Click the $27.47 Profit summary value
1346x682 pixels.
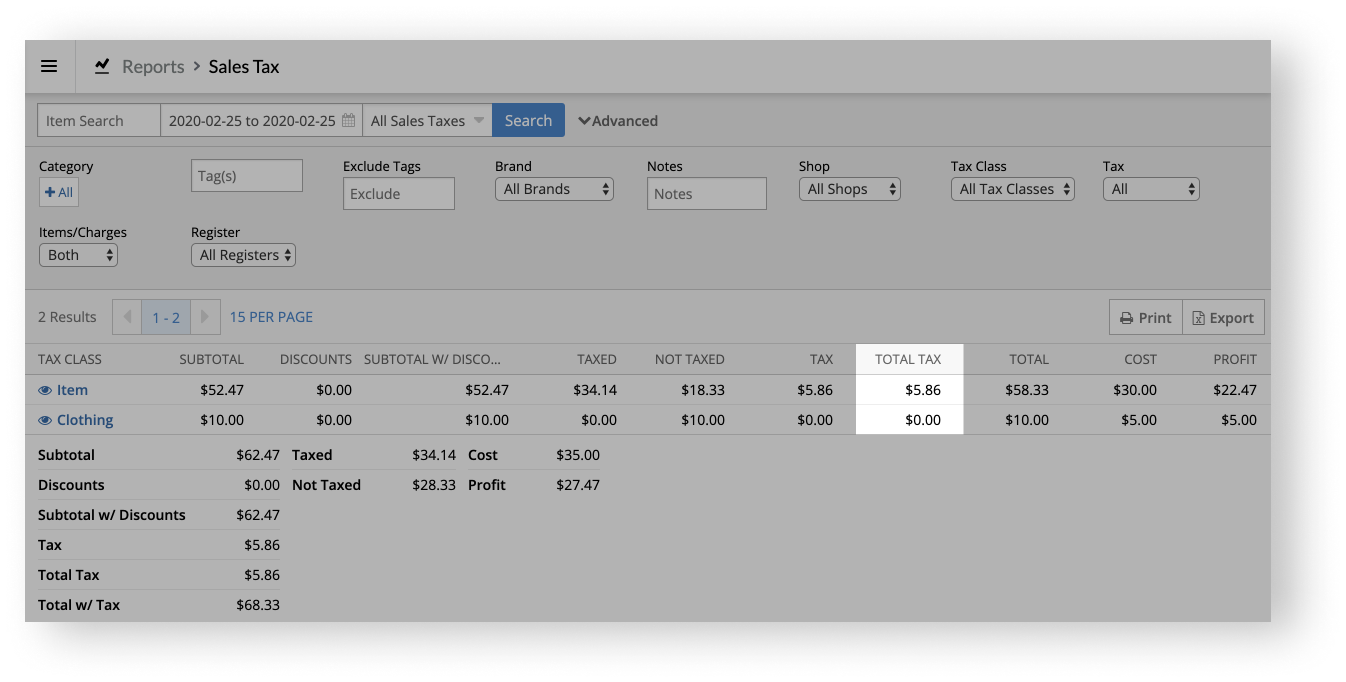click(578, 485)
